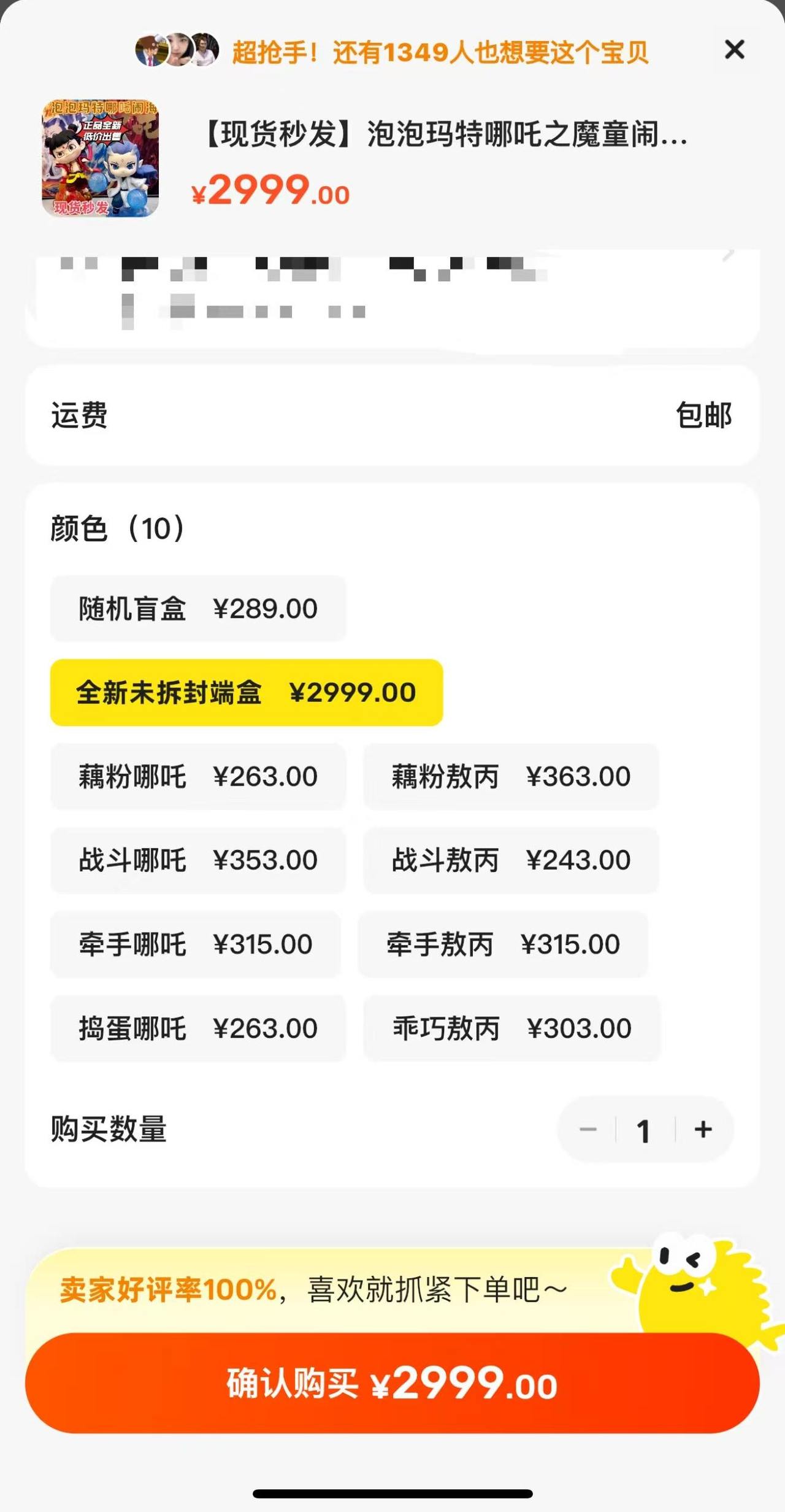
Task: Select 乖巧敖丙 ¥303.00 option
Action: pyautogui.click(x=512, y=1028)
